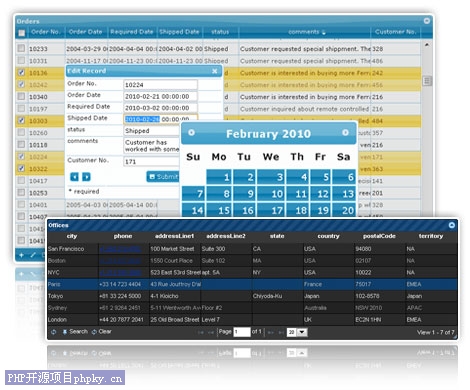Show next month in the calendar
470x390 pixels.
(x=345, y=133)
